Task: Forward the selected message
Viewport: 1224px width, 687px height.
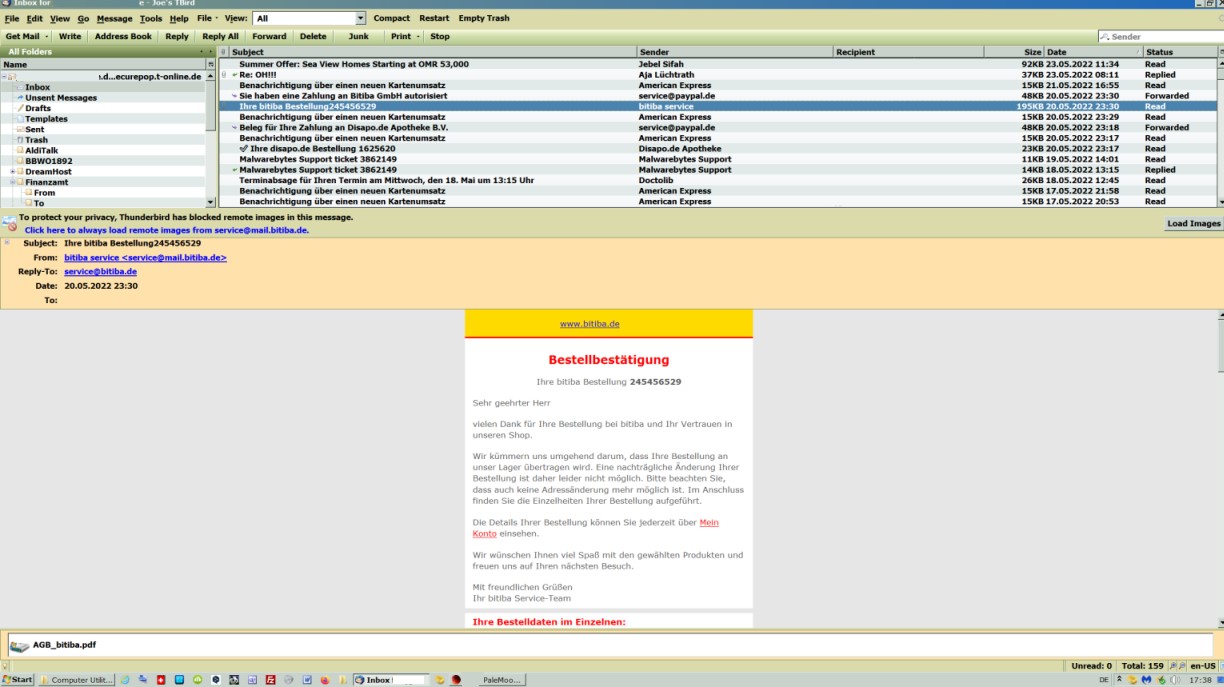Action: click(x=269, y=36)
